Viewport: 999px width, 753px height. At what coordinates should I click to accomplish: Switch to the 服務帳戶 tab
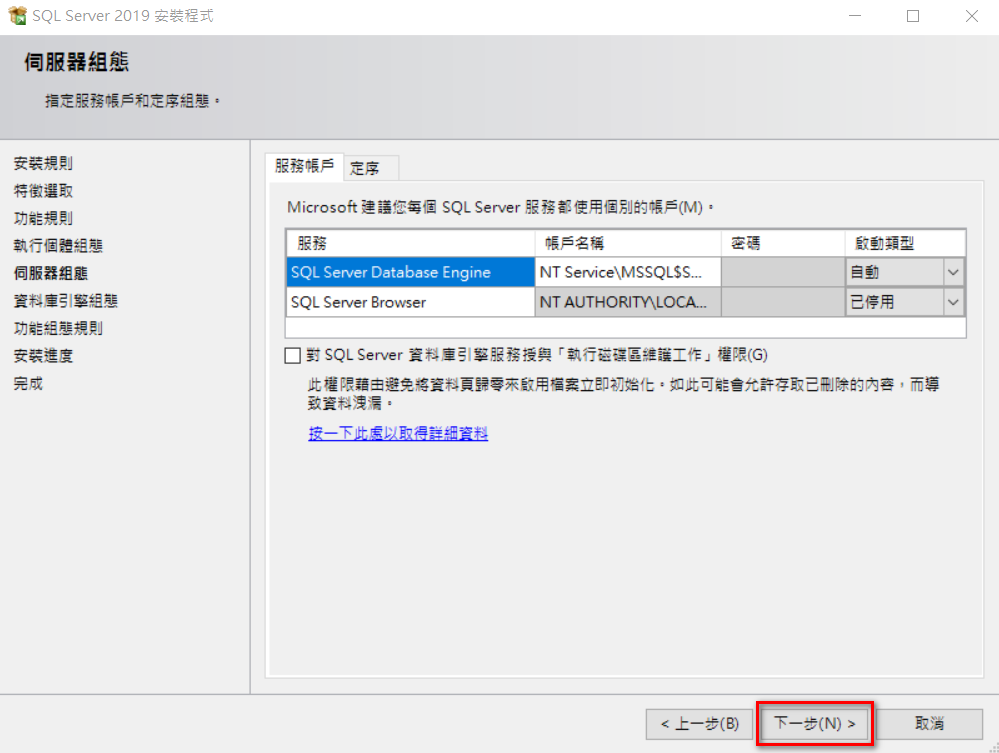[305, 167]
